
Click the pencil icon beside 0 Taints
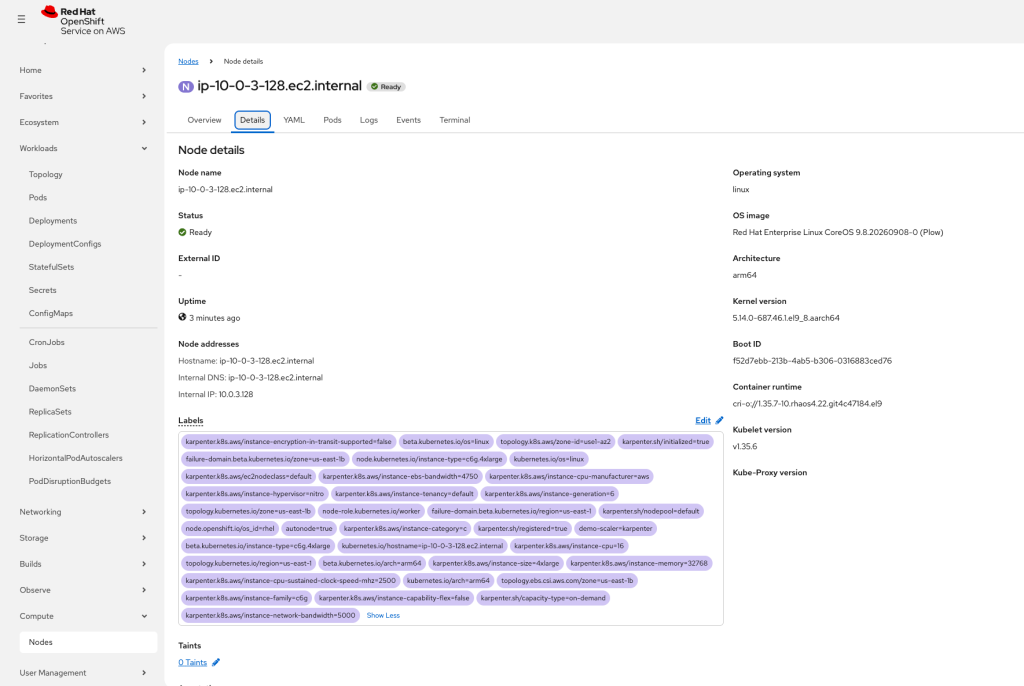pos(216,662)
